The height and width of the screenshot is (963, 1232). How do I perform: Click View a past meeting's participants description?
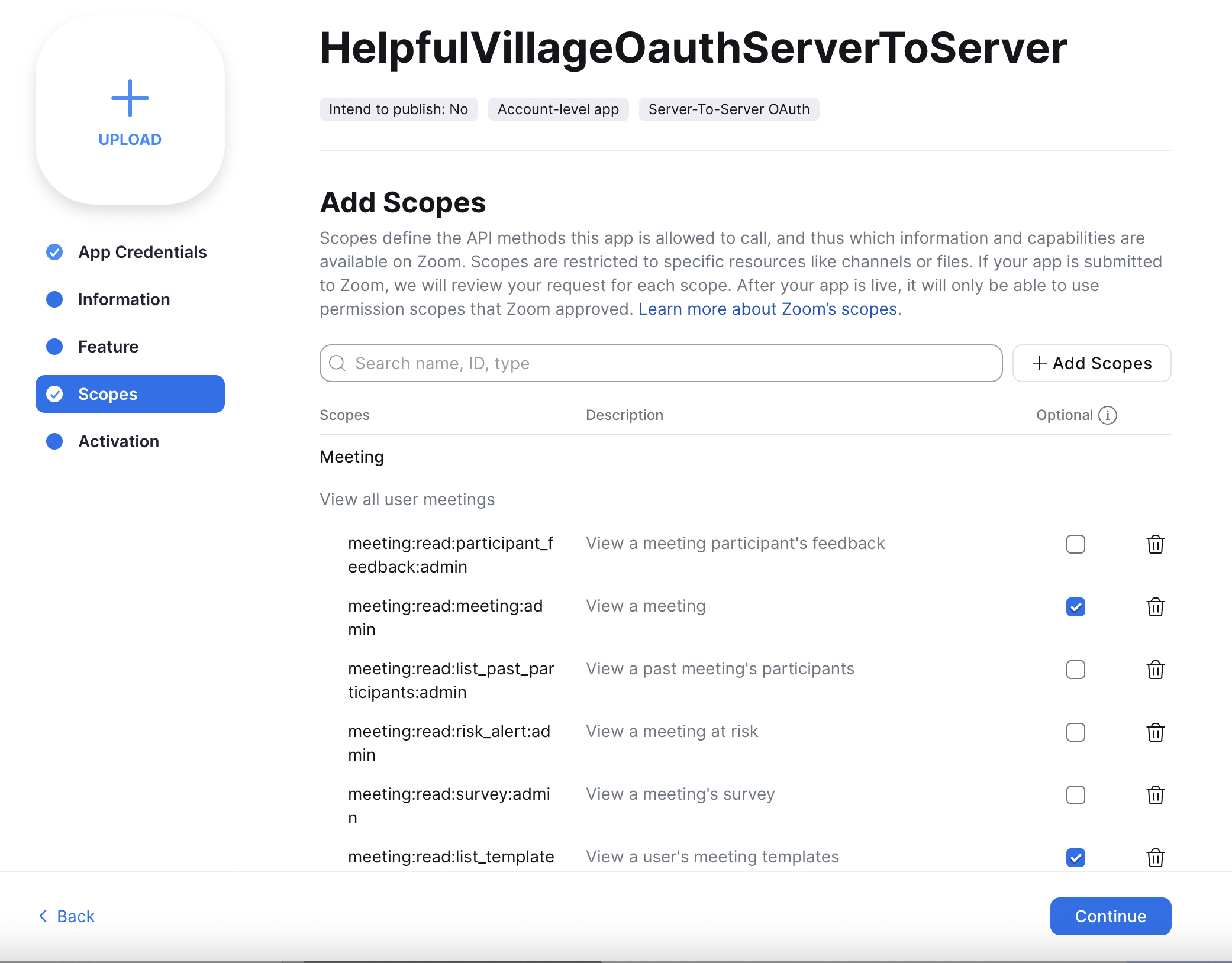[720, 668]
